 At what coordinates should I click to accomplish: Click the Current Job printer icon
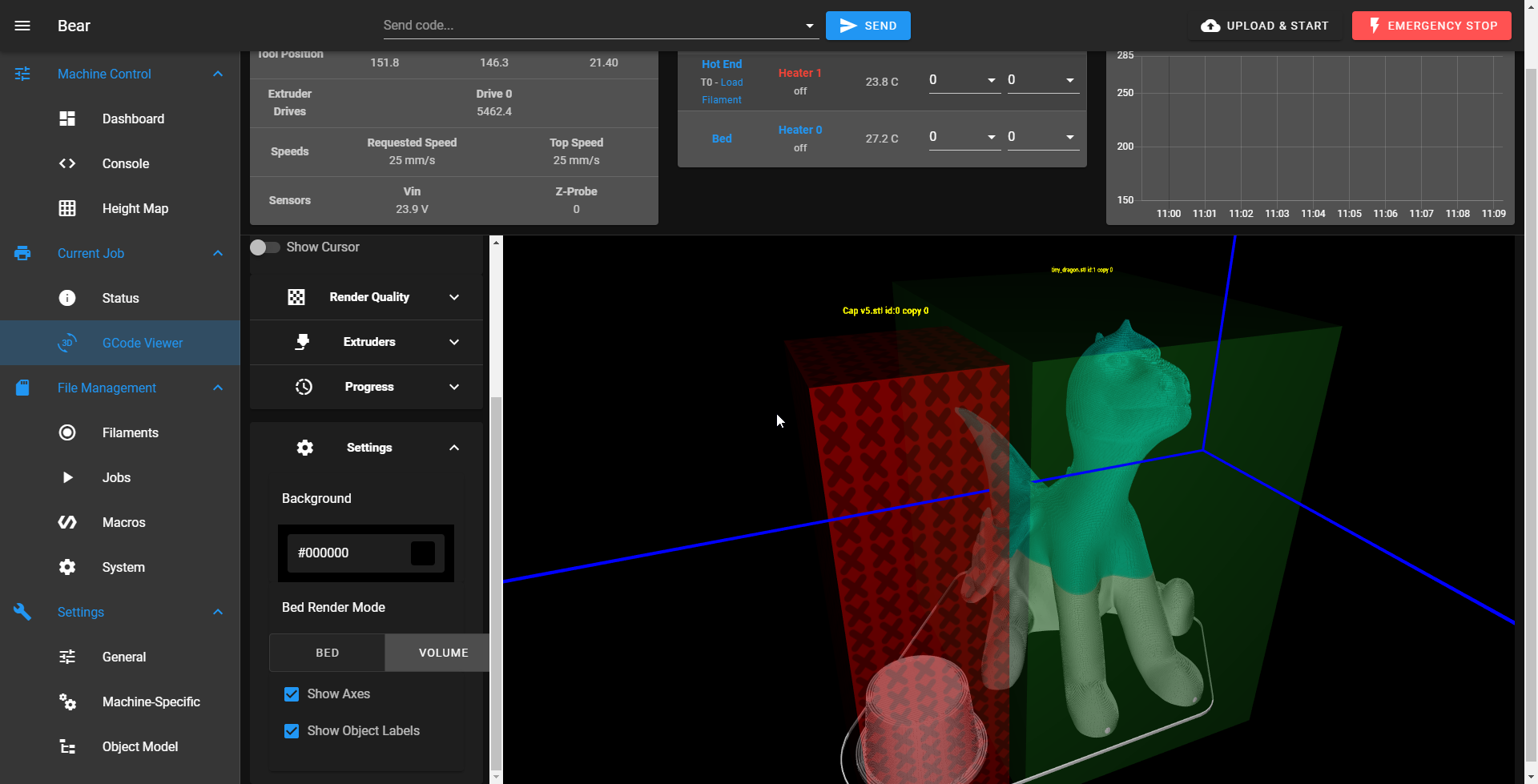[22, 253]
